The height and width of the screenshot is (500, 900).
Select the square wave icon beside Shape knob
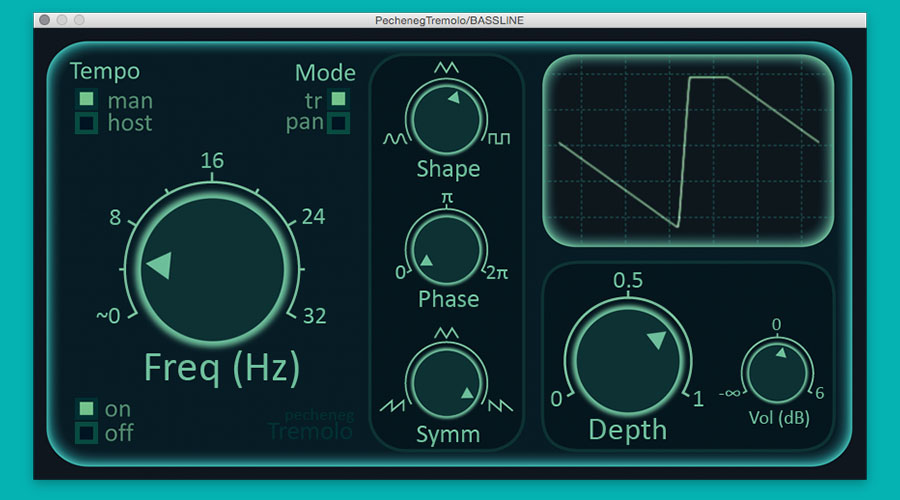click(x=499, y=138)
